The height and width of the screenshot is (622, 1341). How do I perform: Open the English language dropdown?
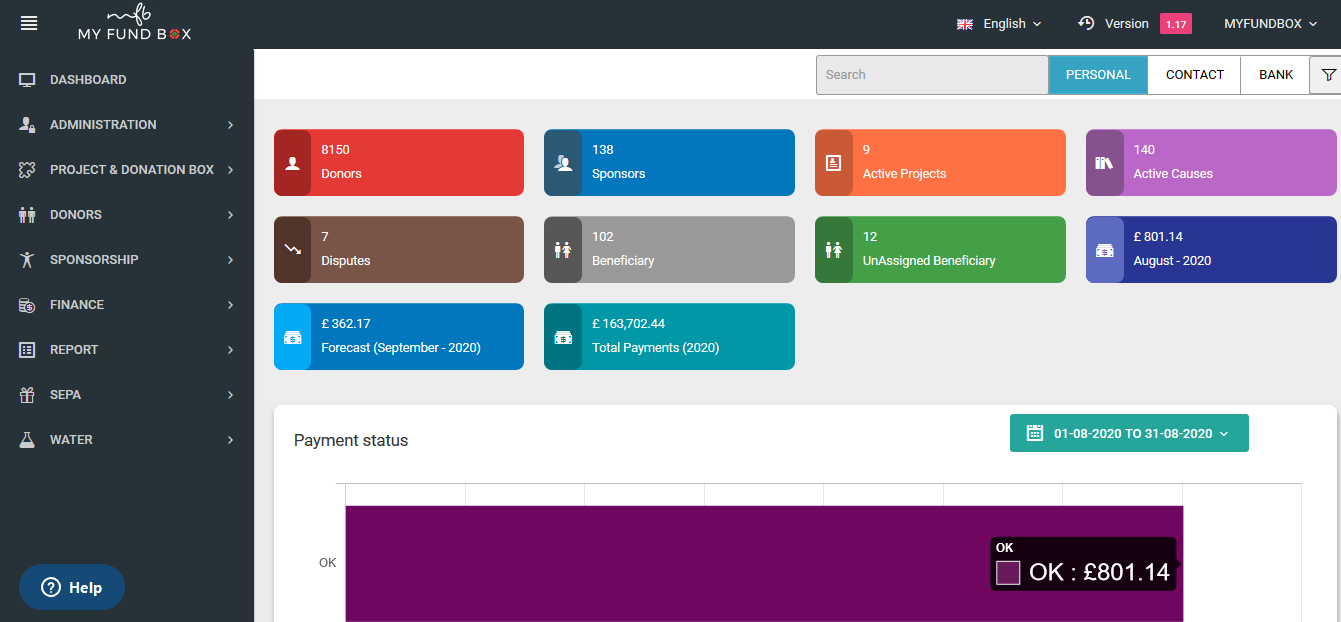click(999, 24)
